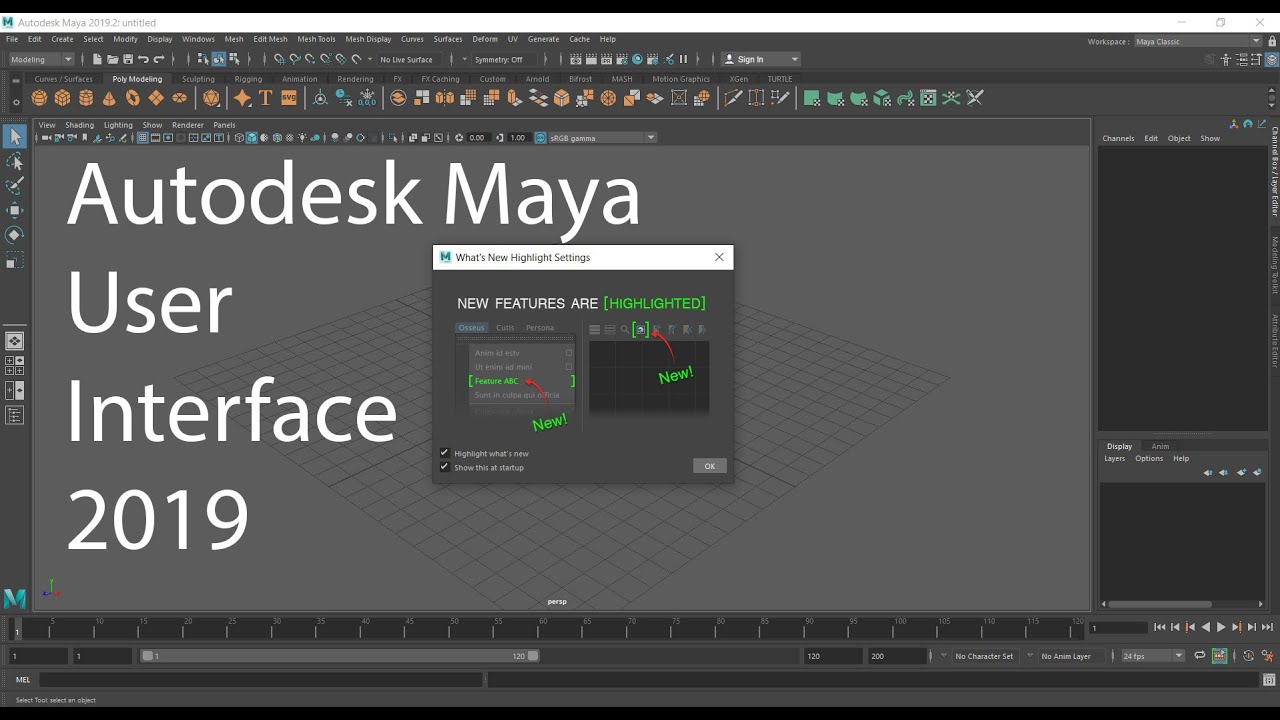Open the Script Editor icon at bottom right

point(1270,680)
